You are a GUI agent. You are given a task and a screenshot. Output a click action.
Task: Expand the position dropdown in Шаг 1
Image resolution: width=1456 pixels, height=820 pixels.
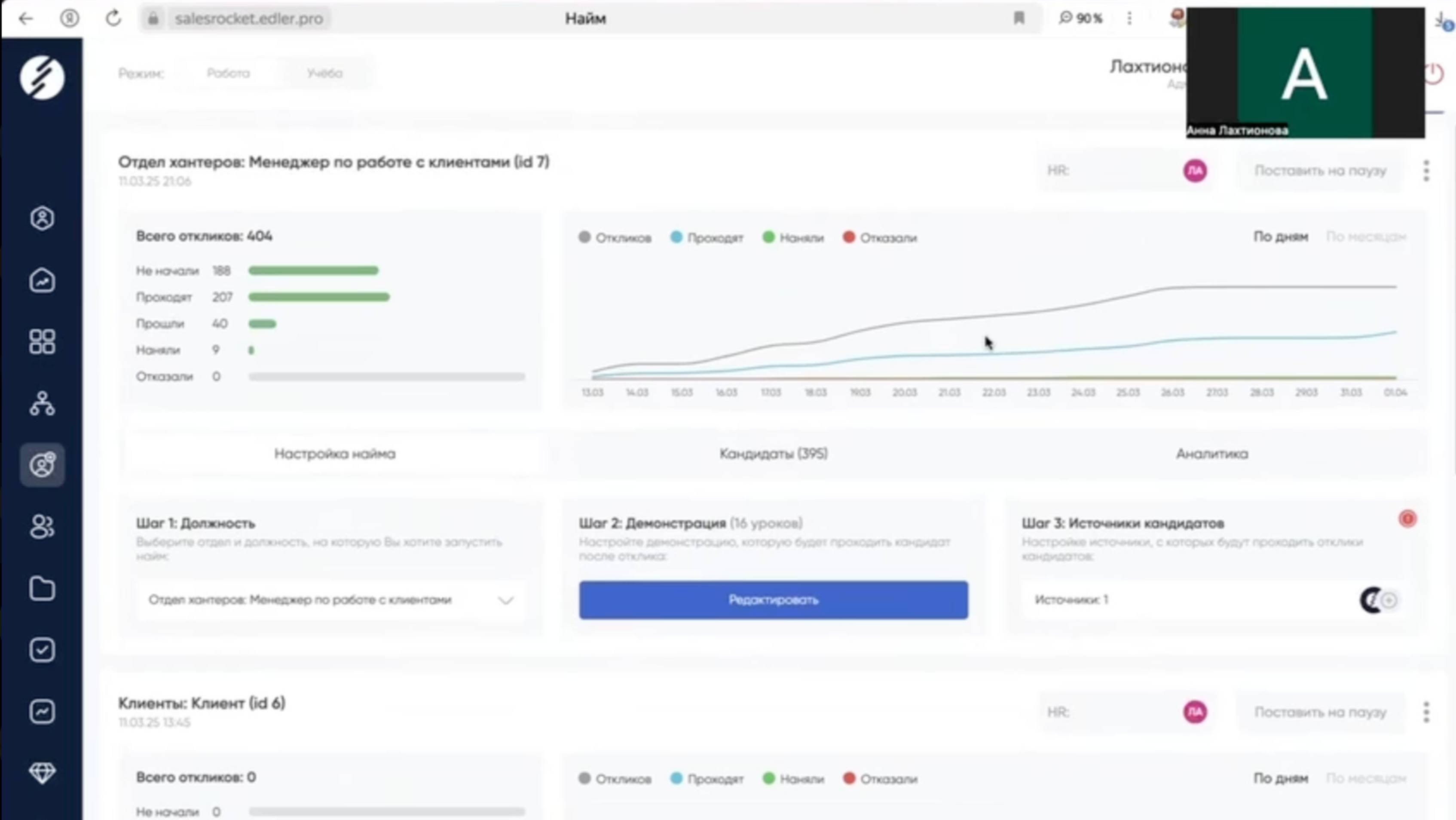pyautogui.click(x=505, y=600)
